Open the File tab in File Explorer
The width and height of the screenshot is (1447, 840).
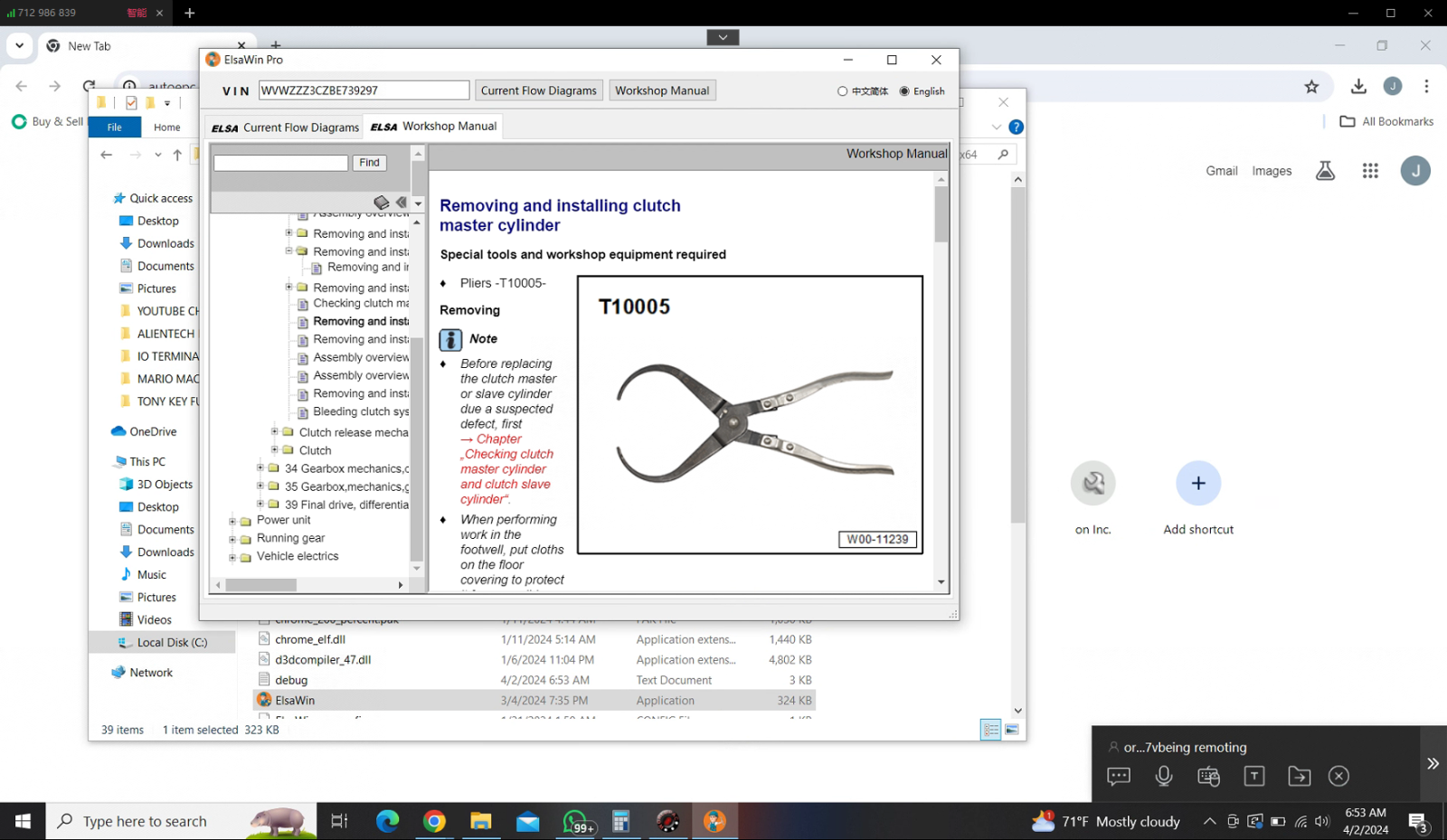(x=115, y=127)
